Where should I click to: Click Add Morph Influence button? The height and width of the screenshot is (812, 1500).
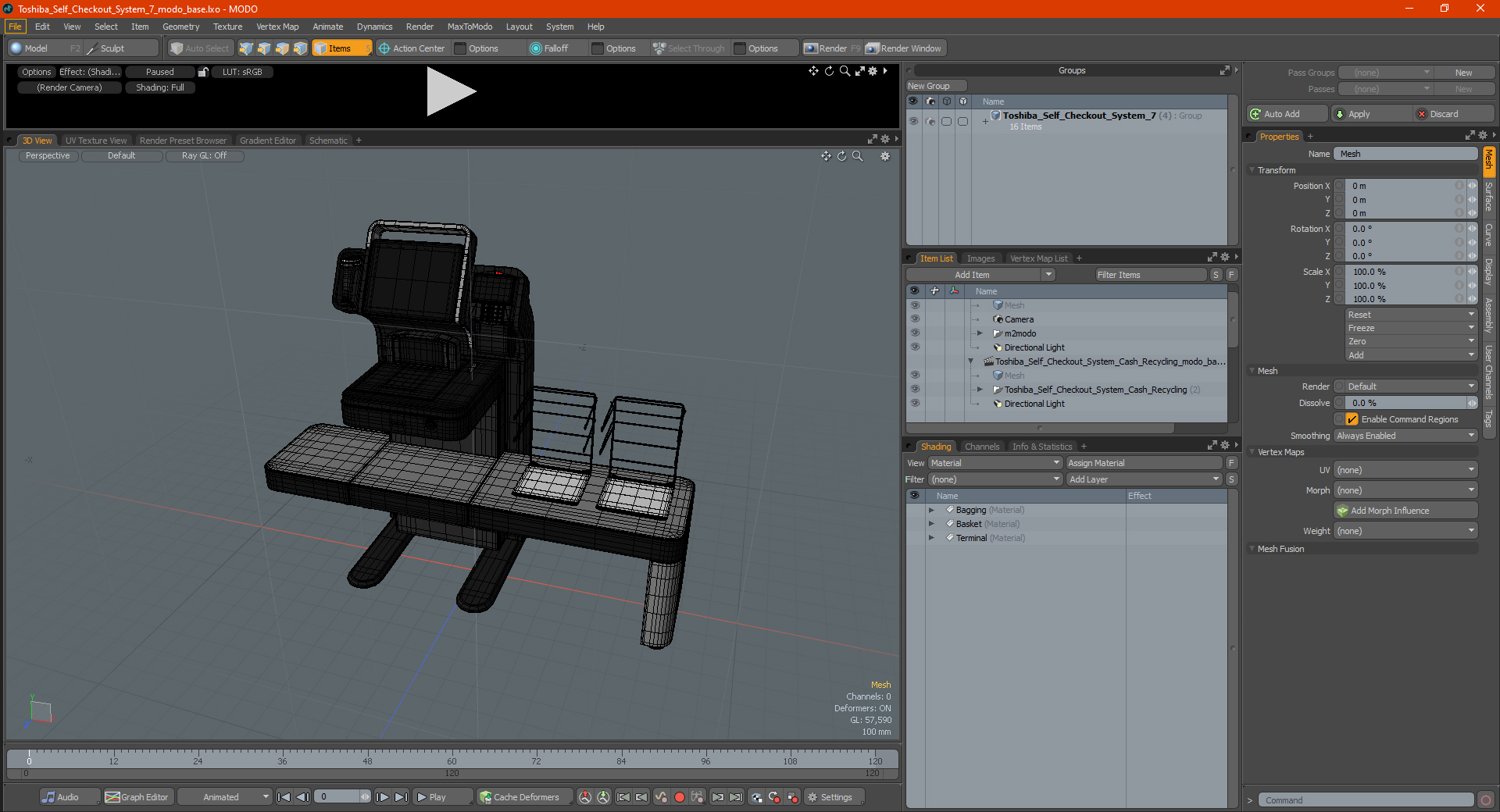pyautogui.click(x=1406, y=511)
